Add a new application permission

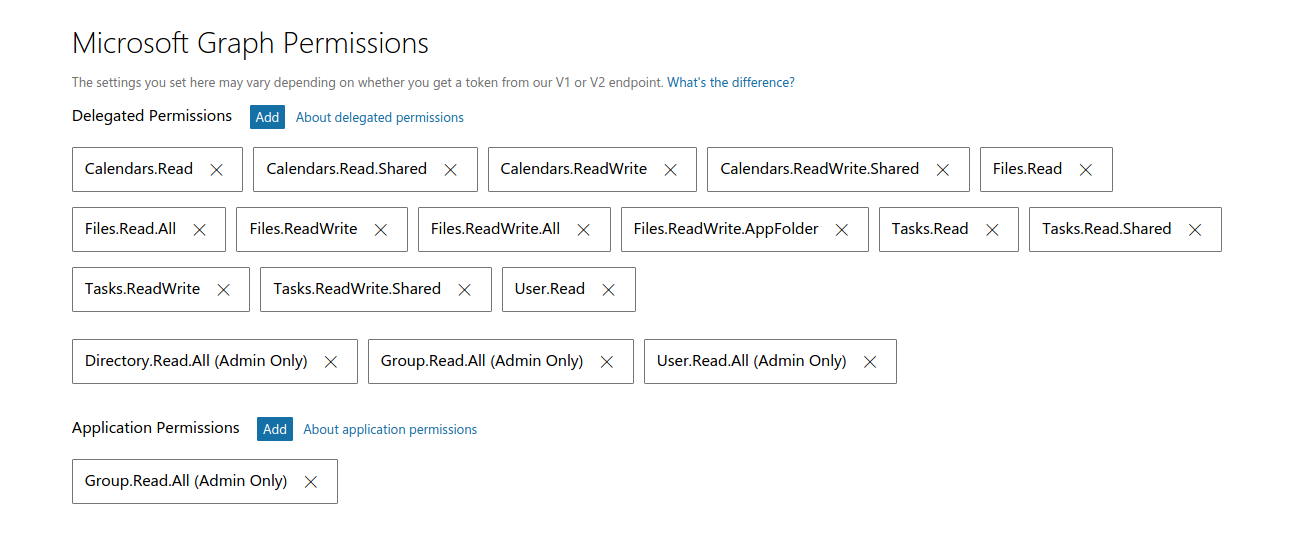click(275, 429)
